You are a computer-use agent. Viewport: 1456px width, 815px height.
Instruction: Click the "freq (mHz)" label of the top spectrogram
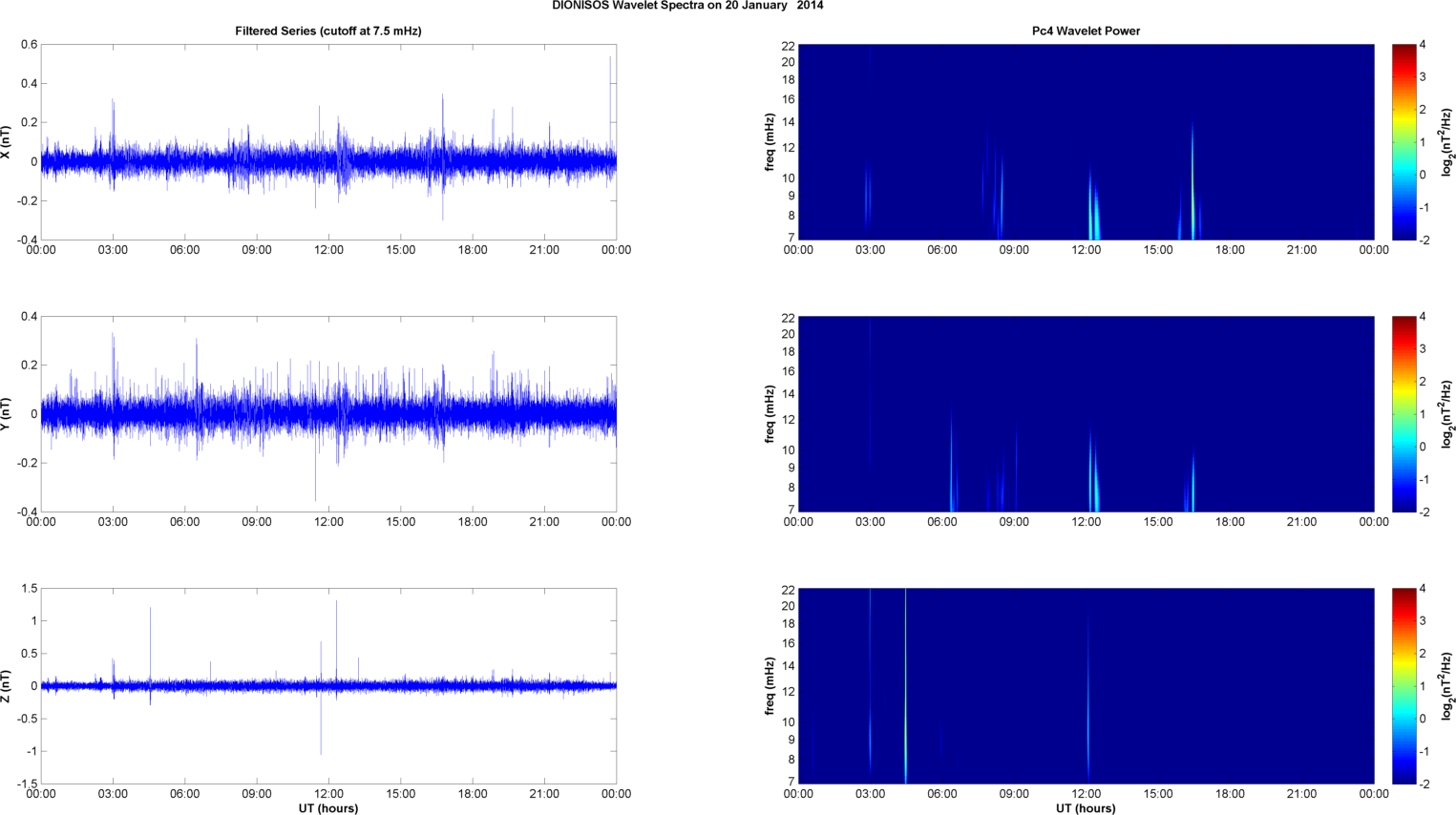pos(770,142)
